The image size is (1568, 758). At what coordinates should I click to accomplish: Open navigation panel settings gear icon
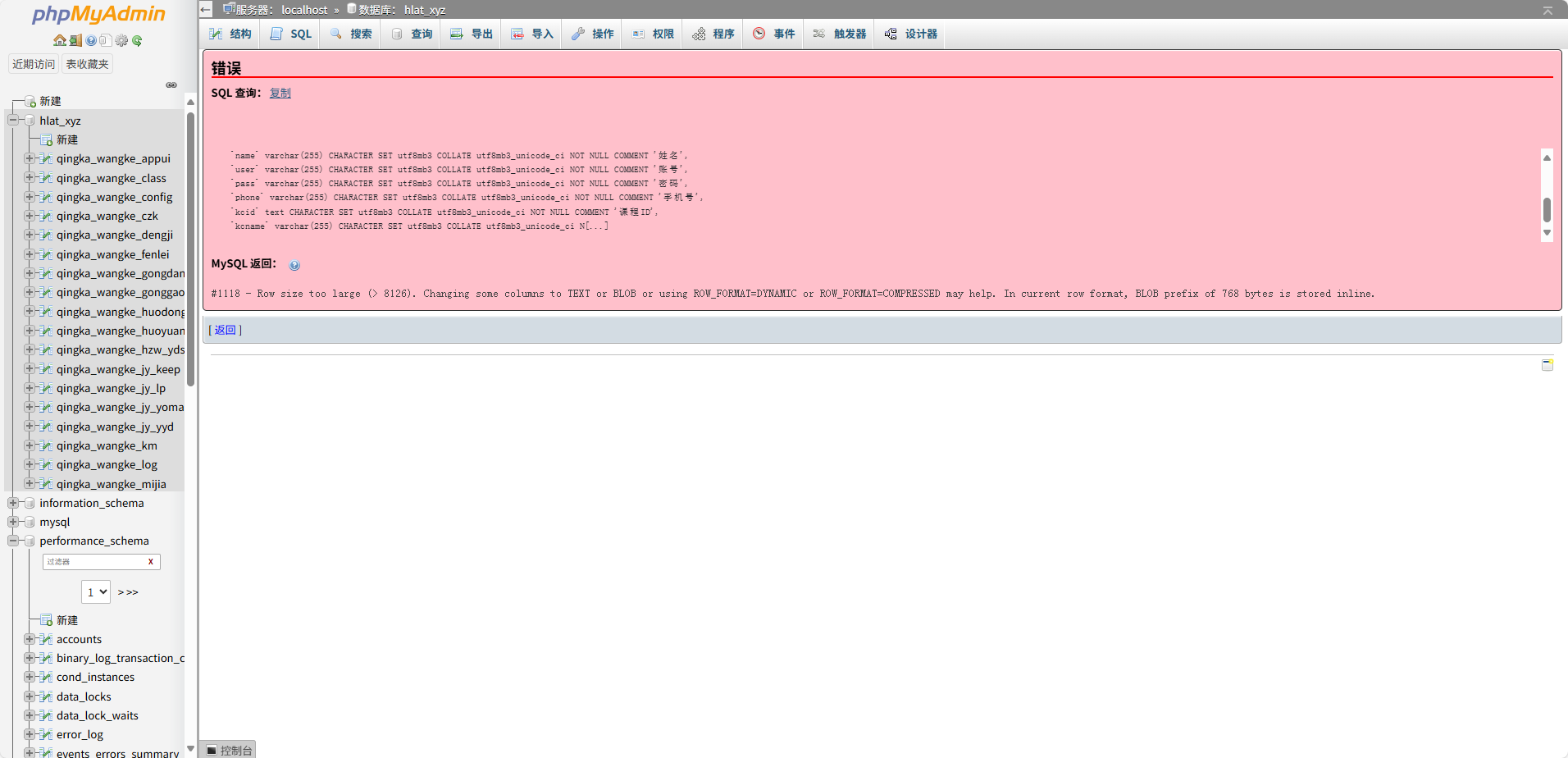click(121, 40)
